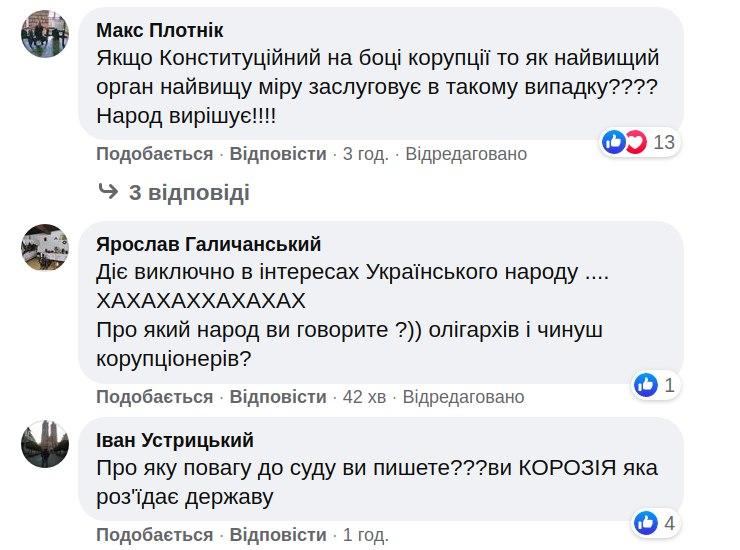Click the reply arrow icon beside 3 відповіді
This screenshot has width=740, height=550.
tap(107, 191)
